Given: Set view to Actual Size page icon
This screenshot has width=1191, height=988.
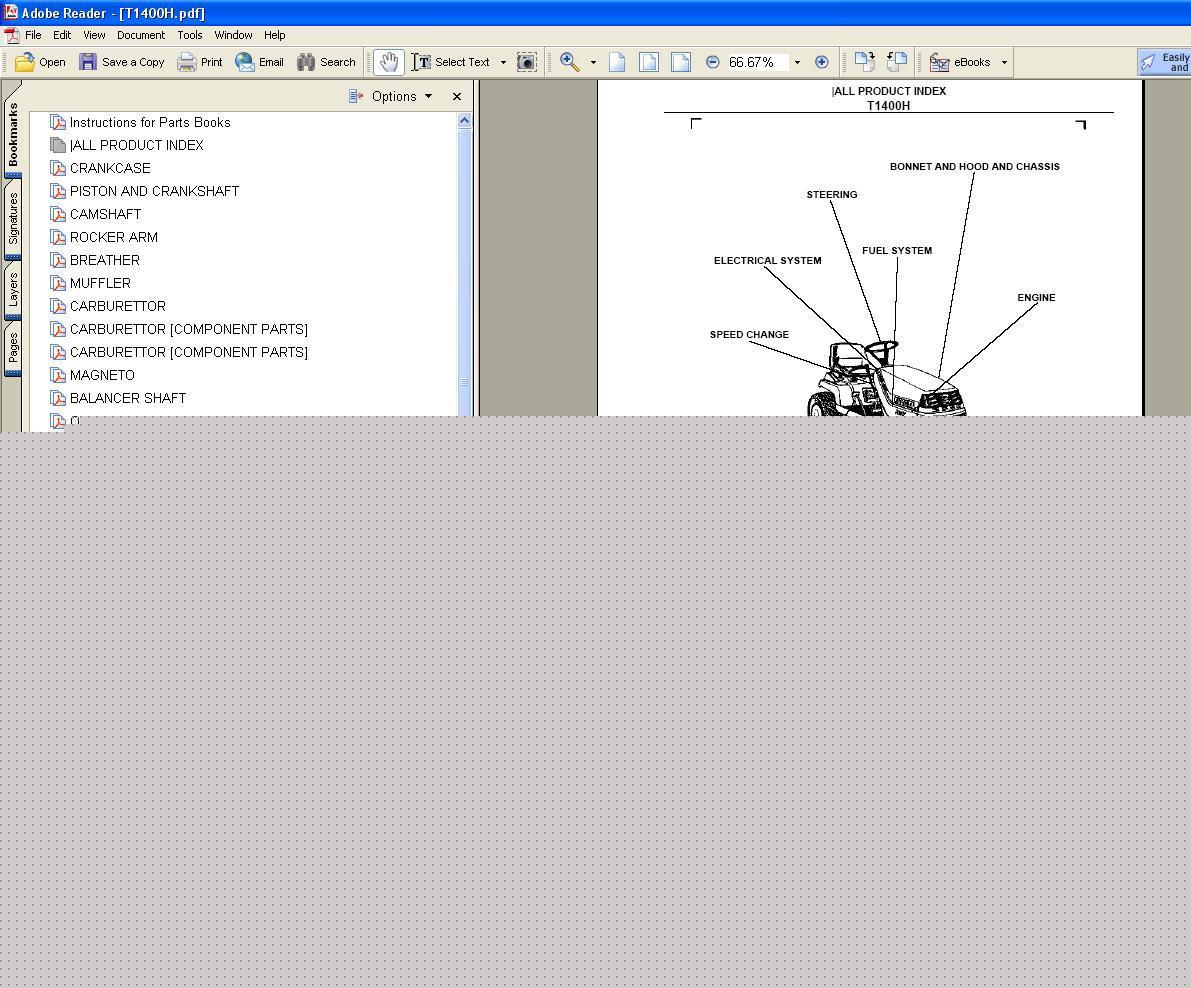Looking at the screenshot, I should coord(617,62).
